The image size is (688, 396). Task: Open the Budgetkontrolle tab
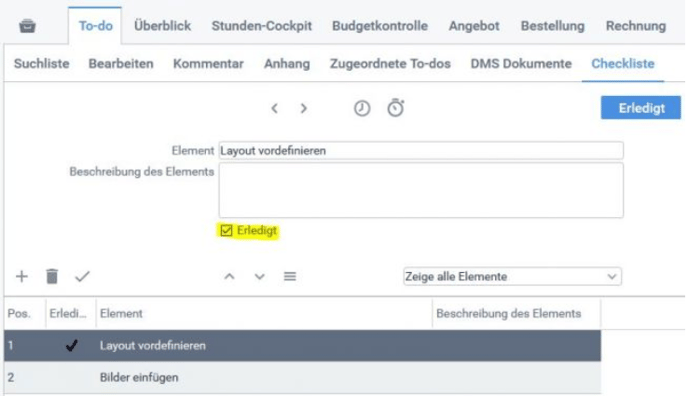(x=380, y=26)
